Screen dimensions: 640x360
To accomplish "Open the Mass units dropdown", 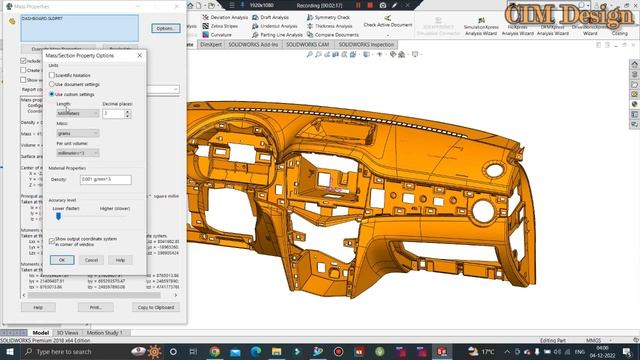I will [x=78, y=133].
